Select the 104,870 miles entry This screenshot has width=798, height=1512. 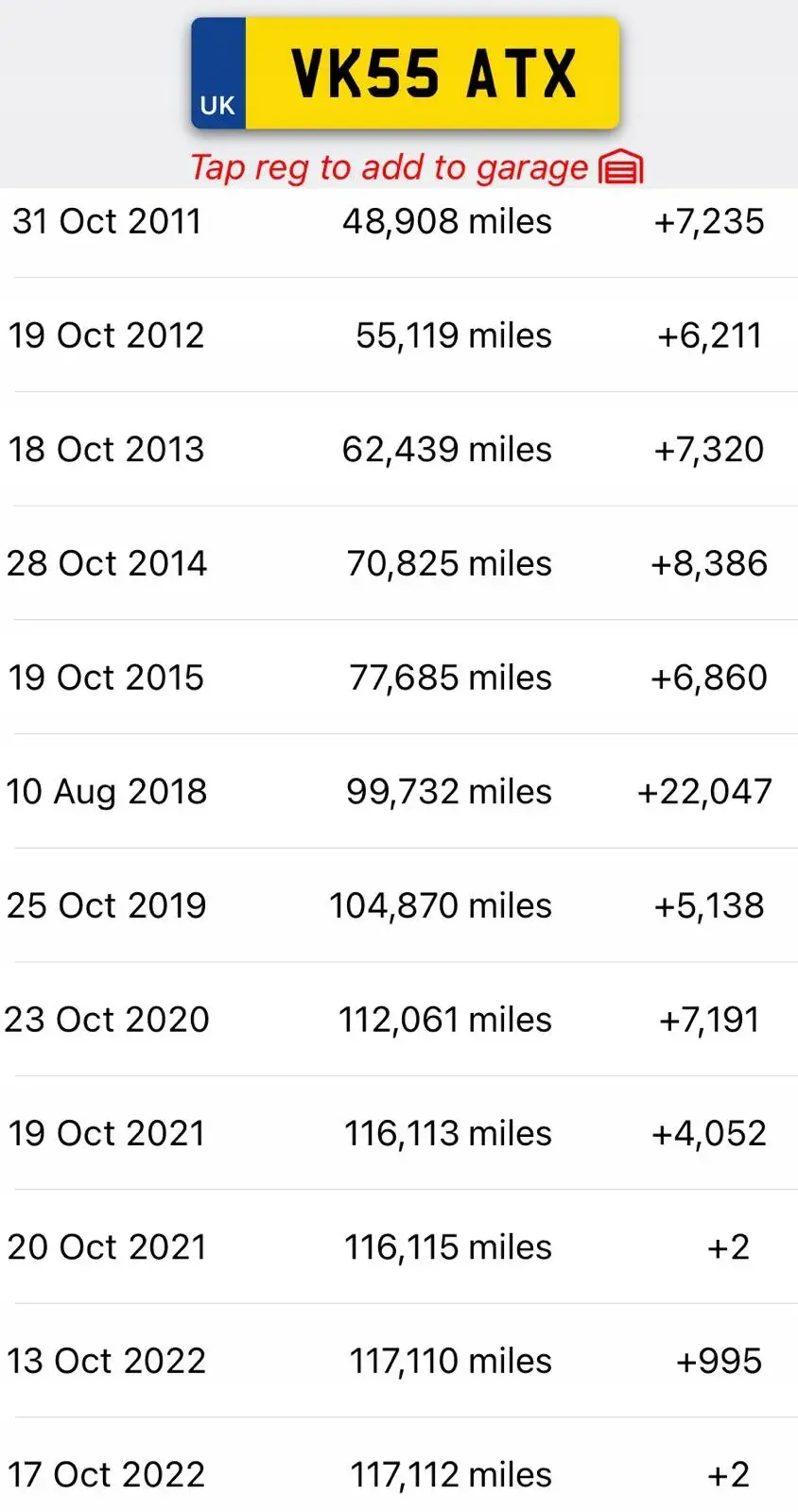pos(440,906)
